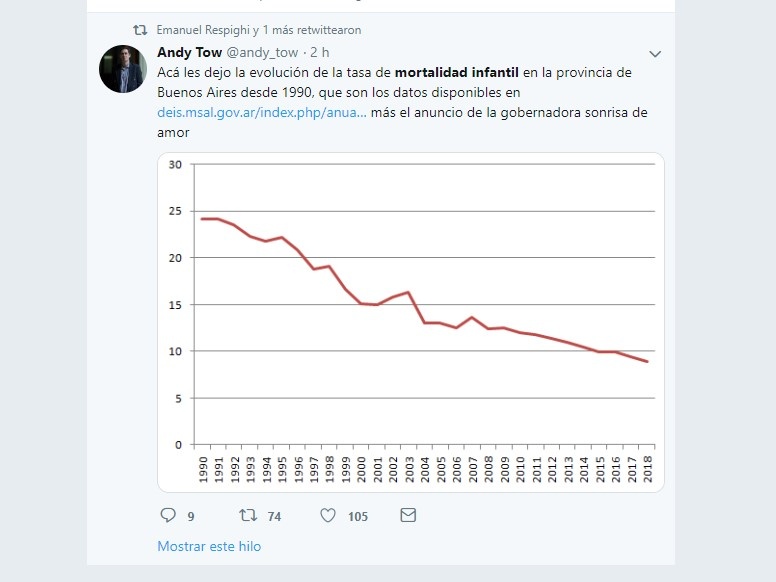Viewport: 776px width, 582px height.
Task: Like the tweet with heart icon
Action: point(328,516)
